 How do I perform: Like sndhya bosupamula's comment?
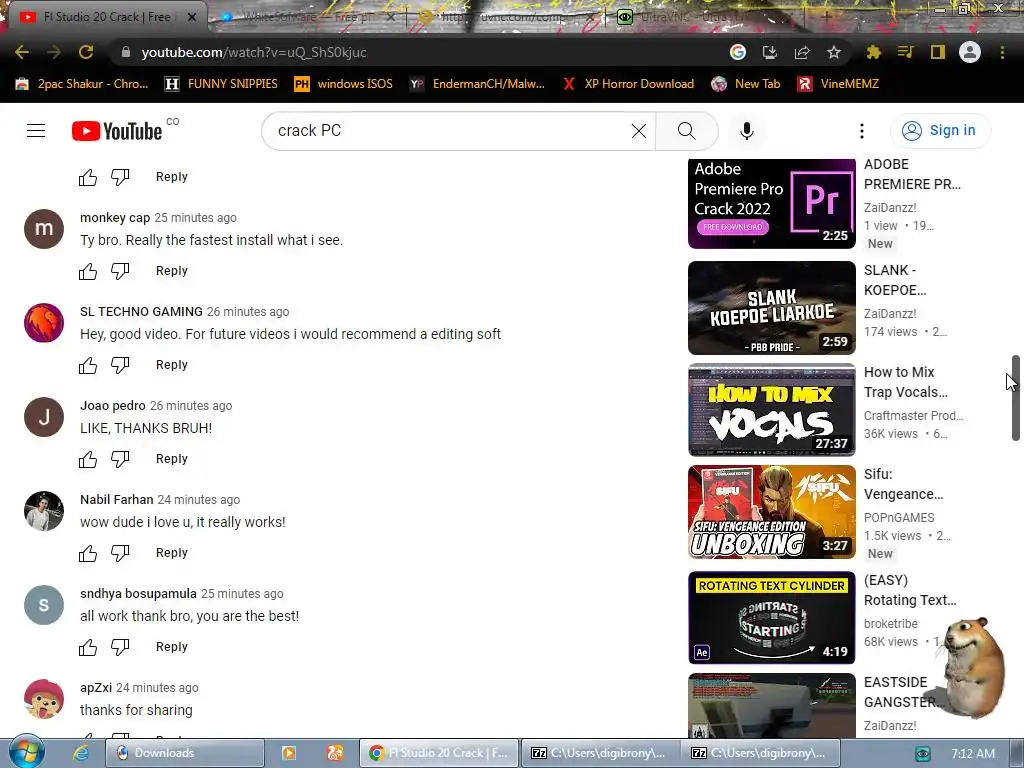tap(88, 647)
